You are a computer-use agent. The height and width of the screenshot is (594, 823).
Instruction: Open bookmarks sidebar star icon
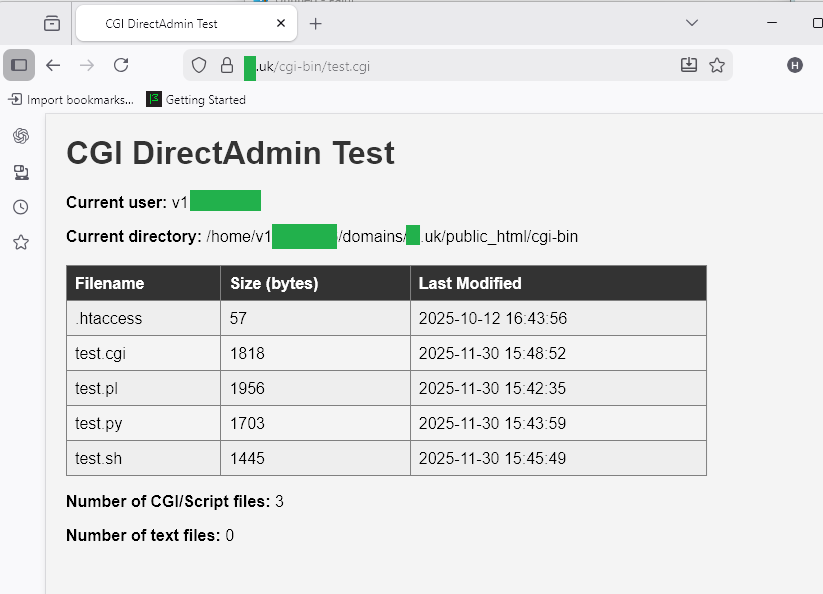tap(21, 242)
